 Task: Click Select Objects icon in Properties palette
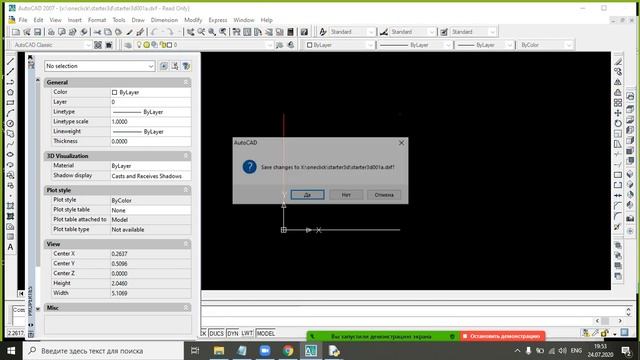[175, 66]
